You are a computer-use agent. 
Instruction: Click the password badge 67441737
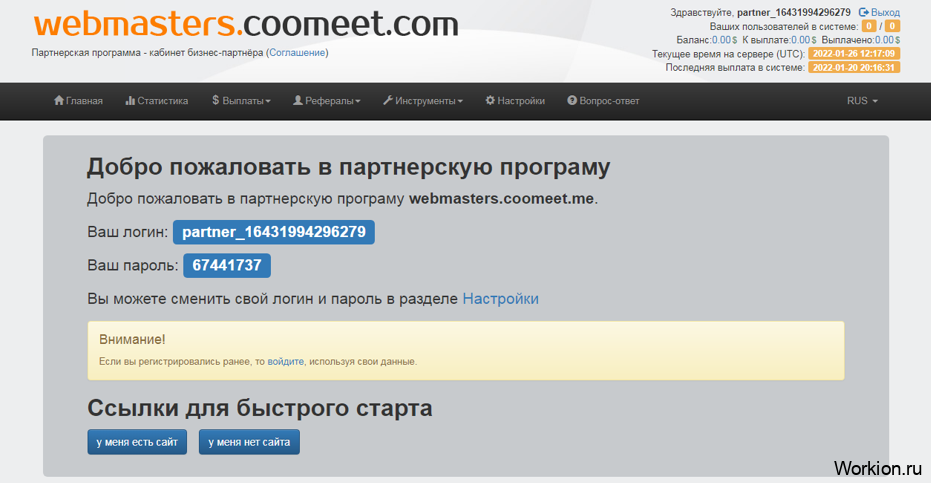point(227,265)
